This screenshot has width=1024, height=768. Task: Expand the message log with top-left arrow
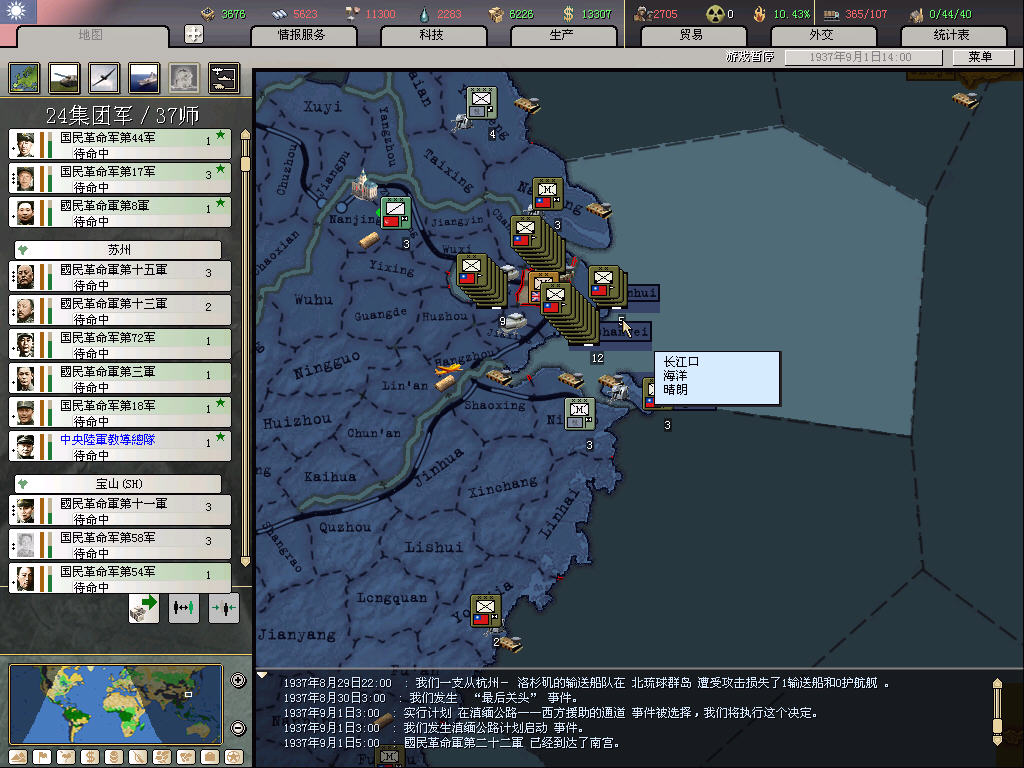pos(263,675)
